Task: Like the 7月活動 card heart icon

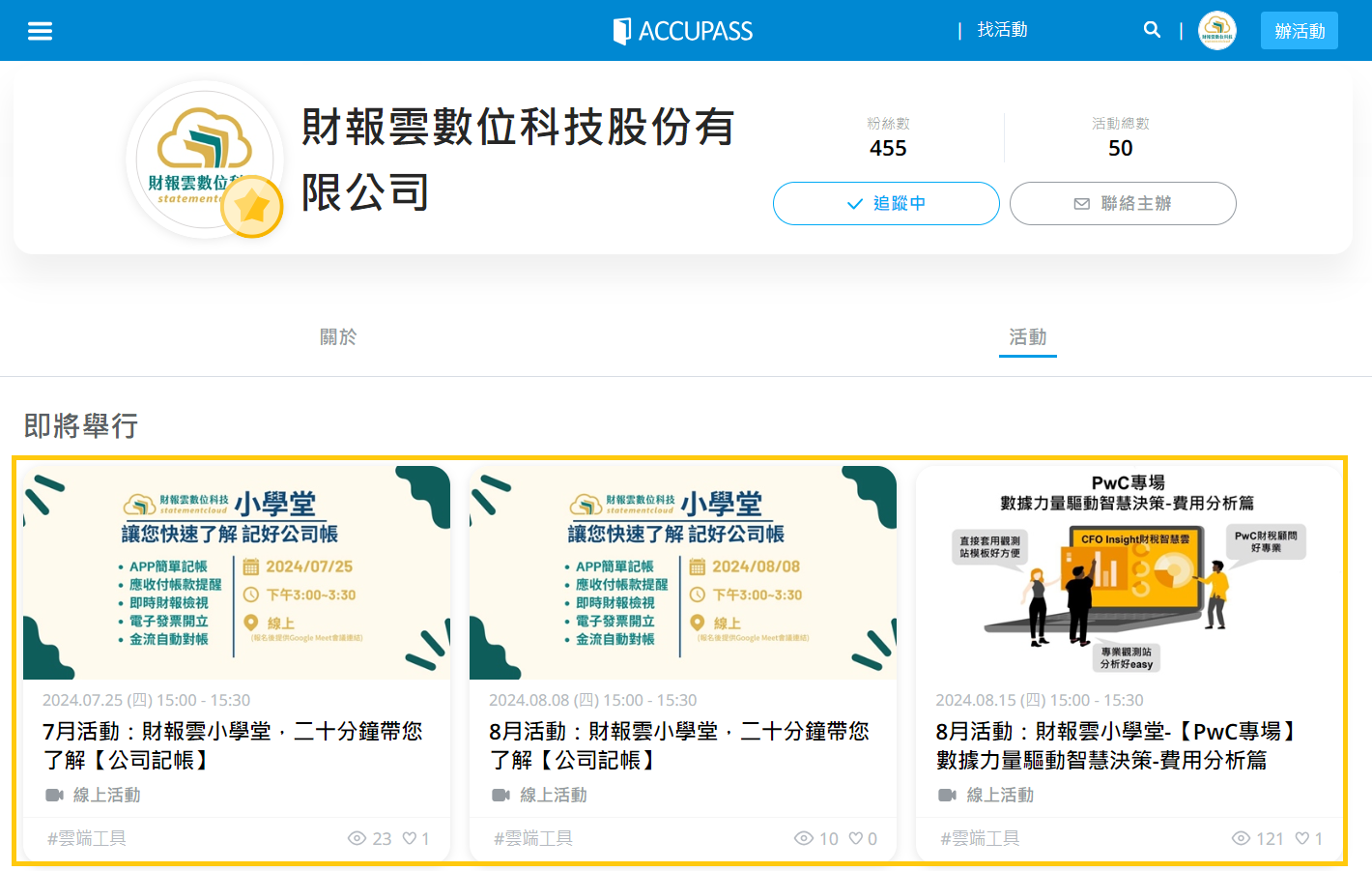Action: (409, 838)
